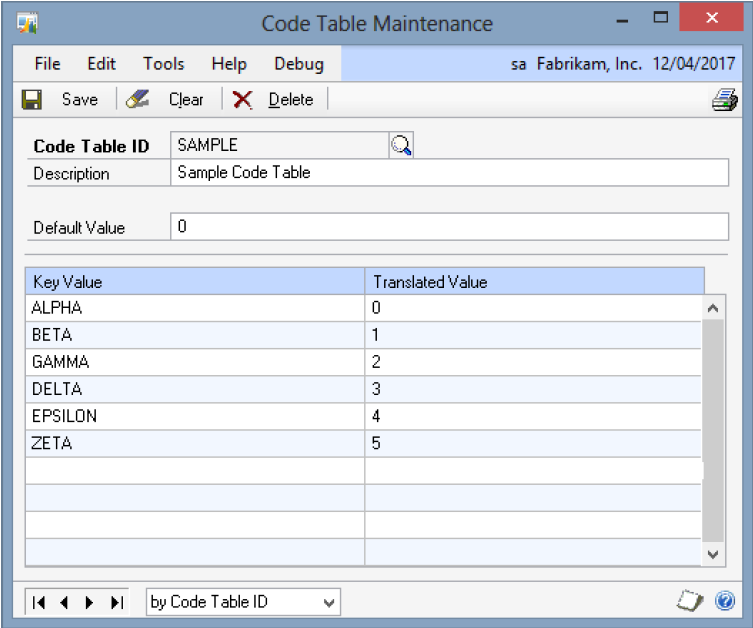Click the red Delete X icon

242,100
